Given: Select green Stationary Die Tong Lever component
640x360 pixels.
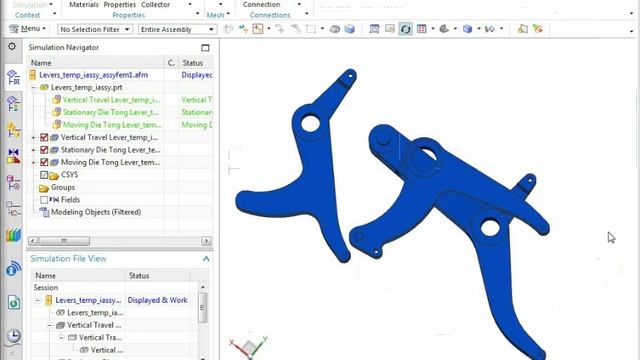Looking at the screenshot, I should [110, 112].
